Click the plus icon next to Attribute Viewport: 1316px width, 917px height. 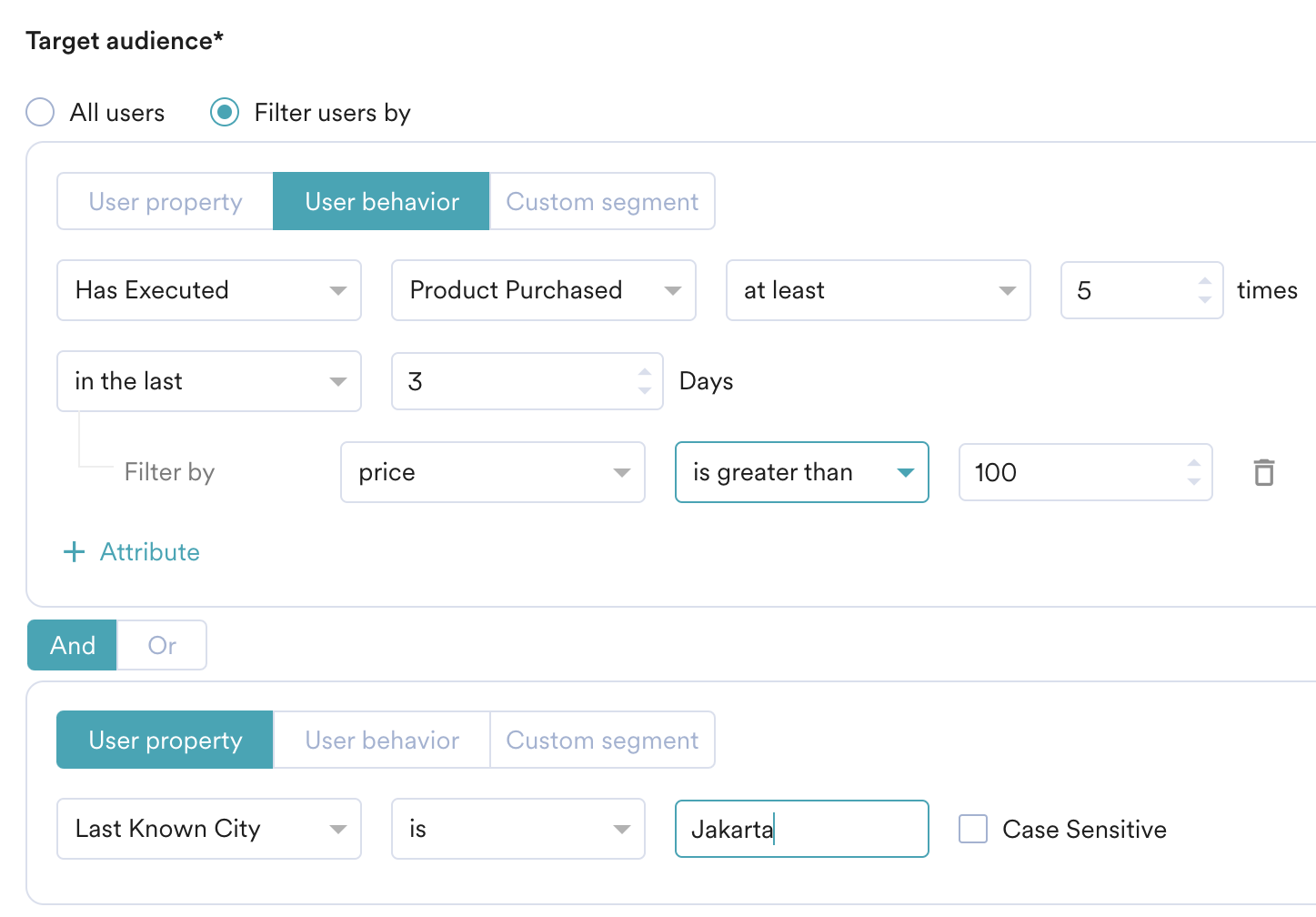(x=74, y=552)
